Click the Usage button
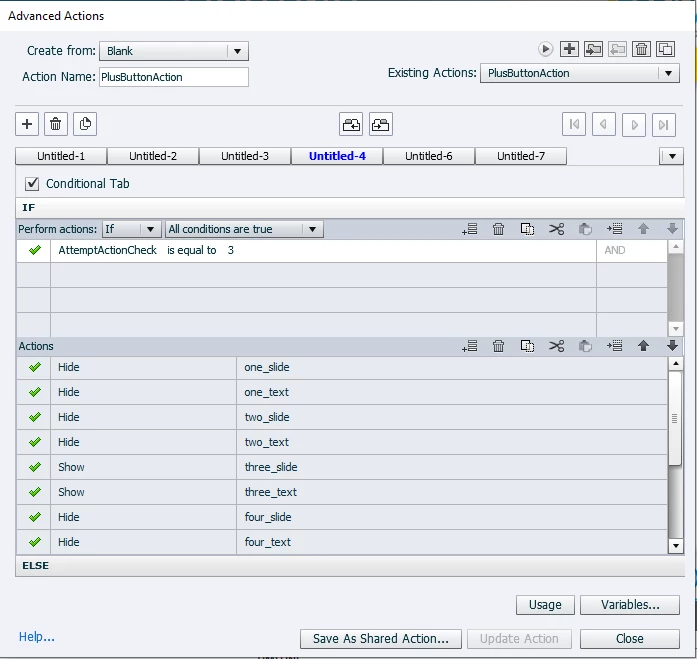The width and height of the screenshot is (697, 659). click(545, 605)
